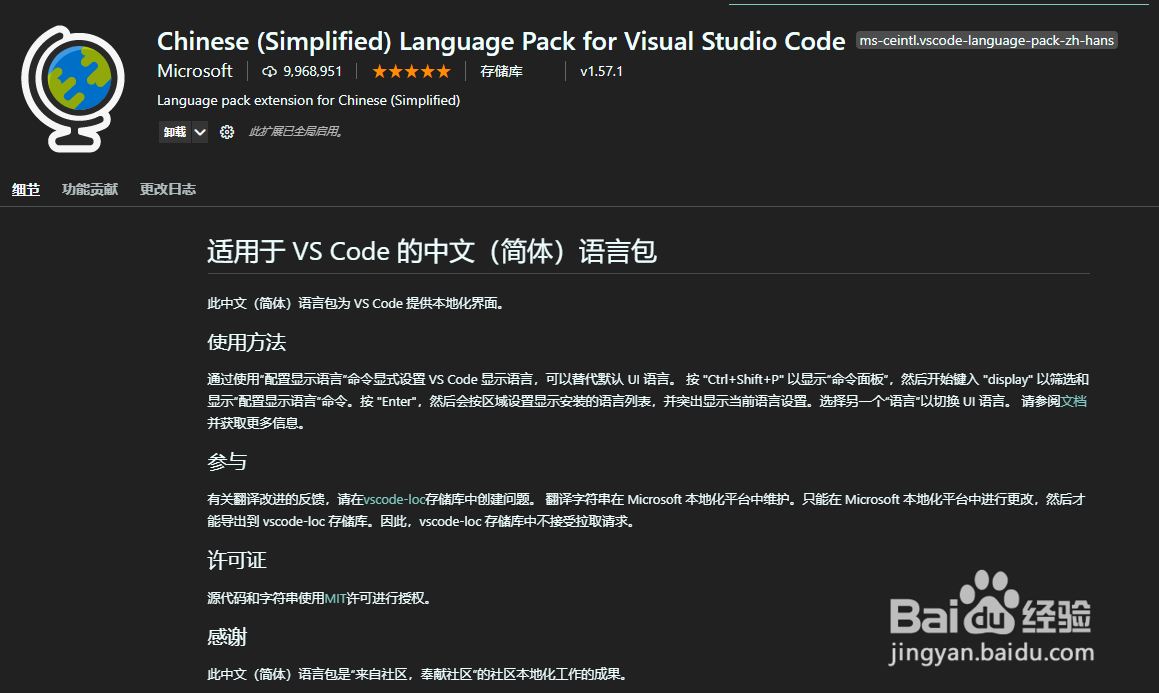The height and width of the screenshot is (693, 1159).
Task: Click the 使用方法 heading
Action: pos(246,342)
